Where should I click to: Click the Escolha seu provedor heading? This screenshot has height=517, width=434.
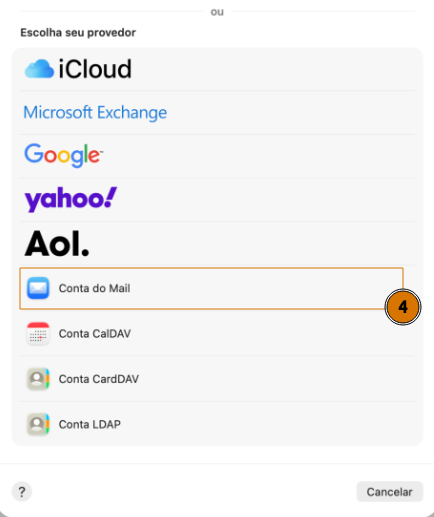tap(78, 33)
